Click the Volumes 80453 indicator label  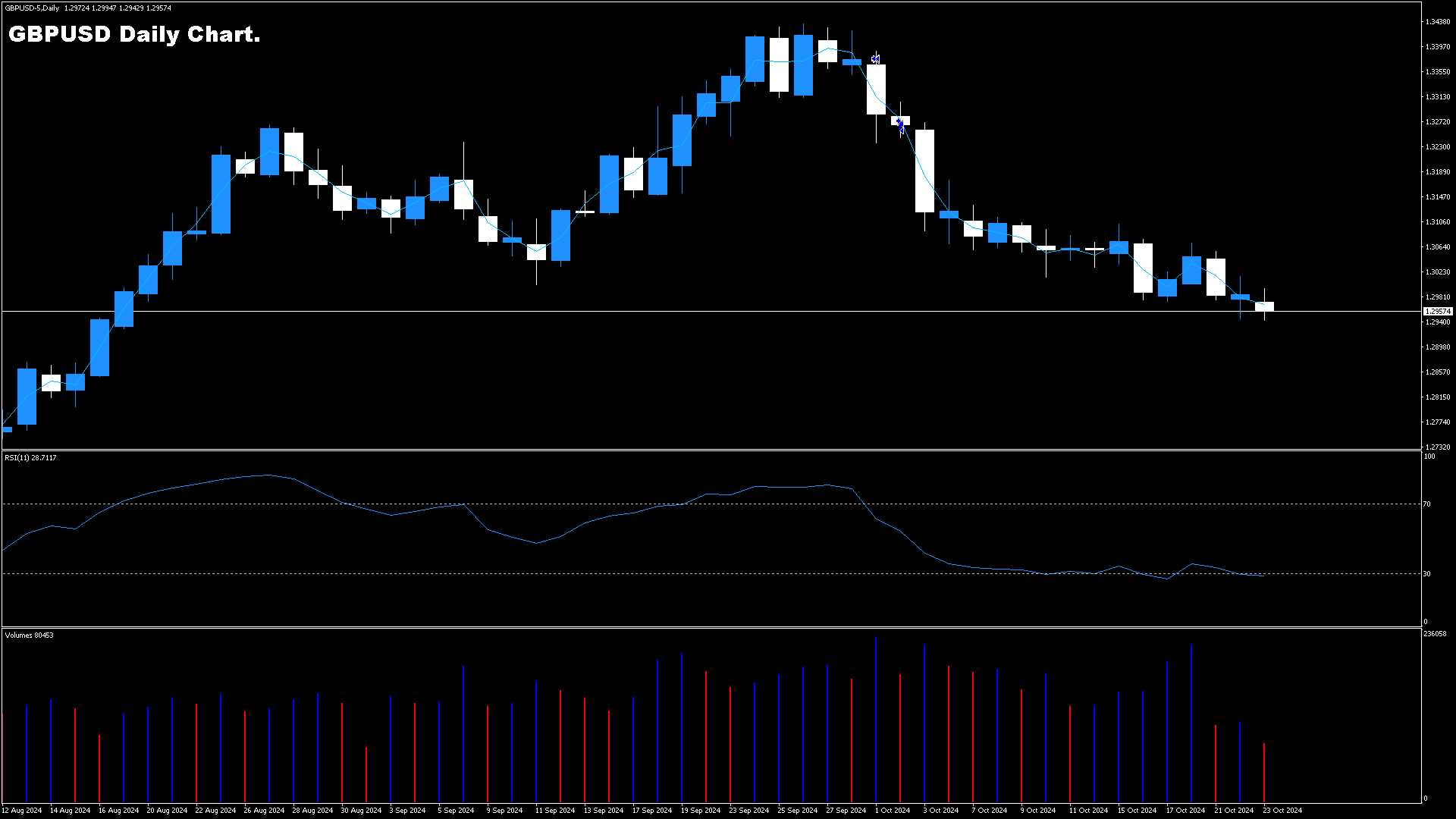pos(30,635)
